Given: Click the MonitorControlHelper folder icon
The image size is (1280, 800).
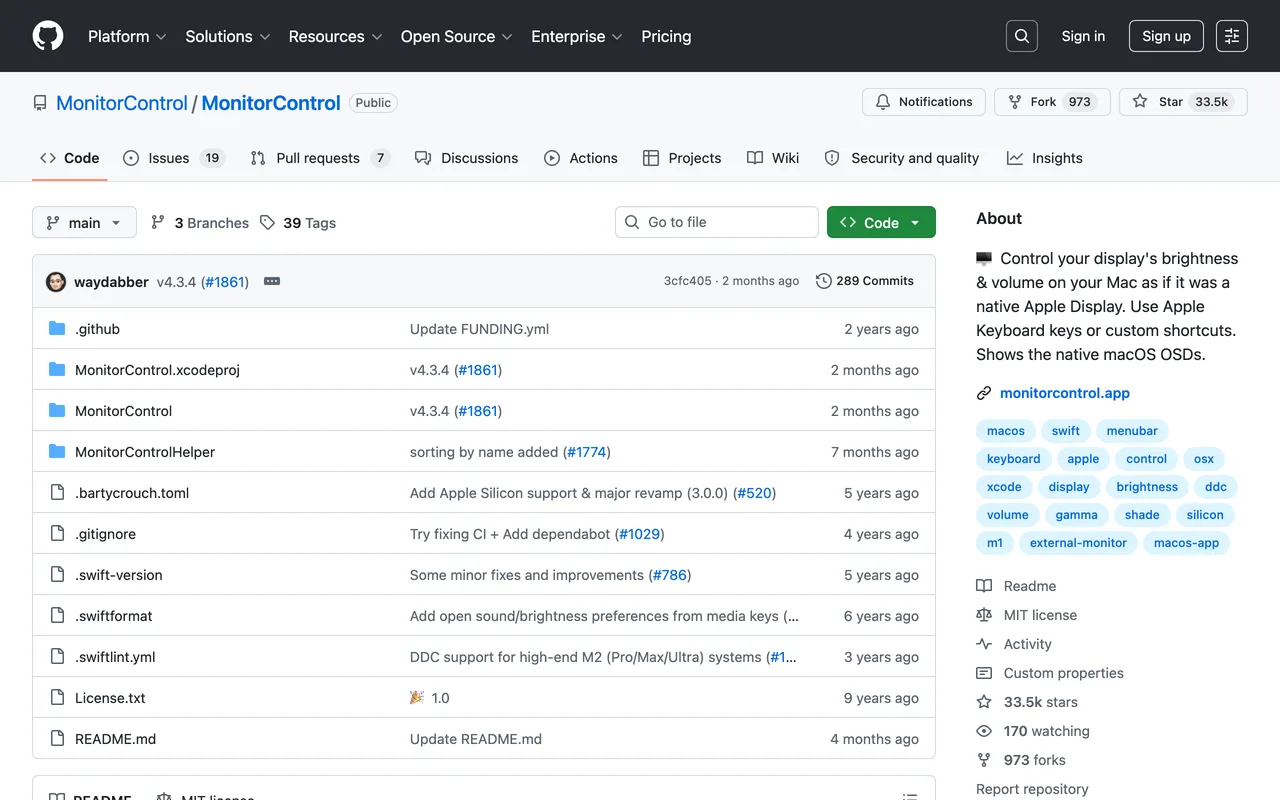Looking at the screenshot, I should pos(57,452).
